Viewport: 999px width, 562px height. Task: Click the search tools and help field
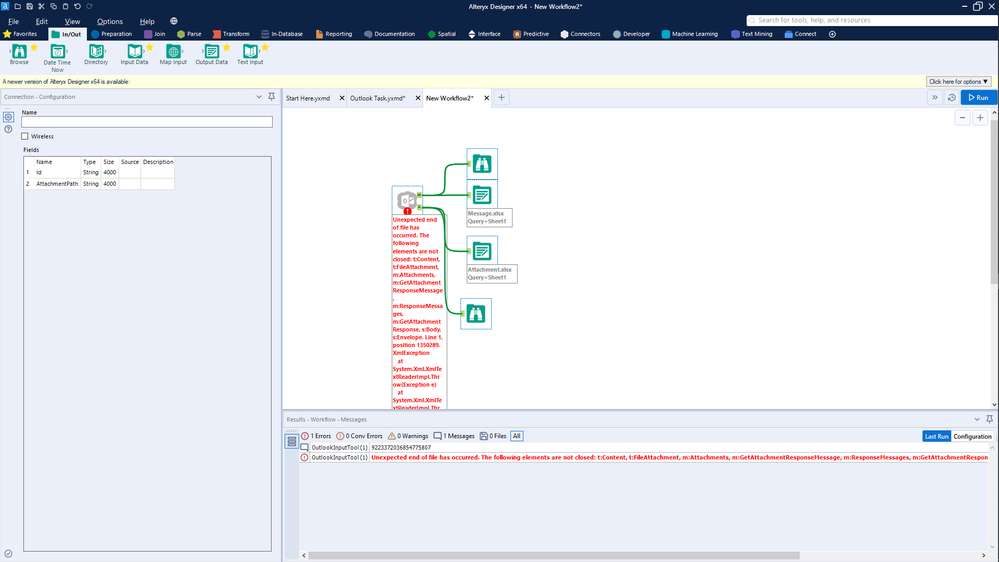tap(872, 20)
